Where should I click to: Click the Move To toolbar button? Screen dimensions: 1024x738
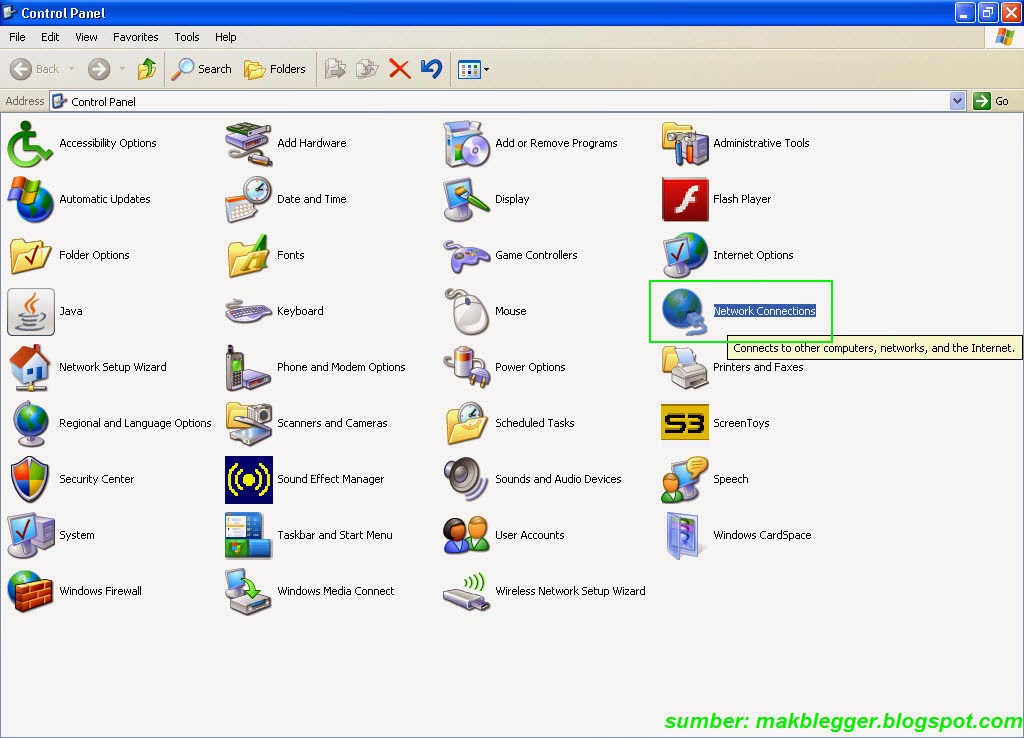coord(336,69)
